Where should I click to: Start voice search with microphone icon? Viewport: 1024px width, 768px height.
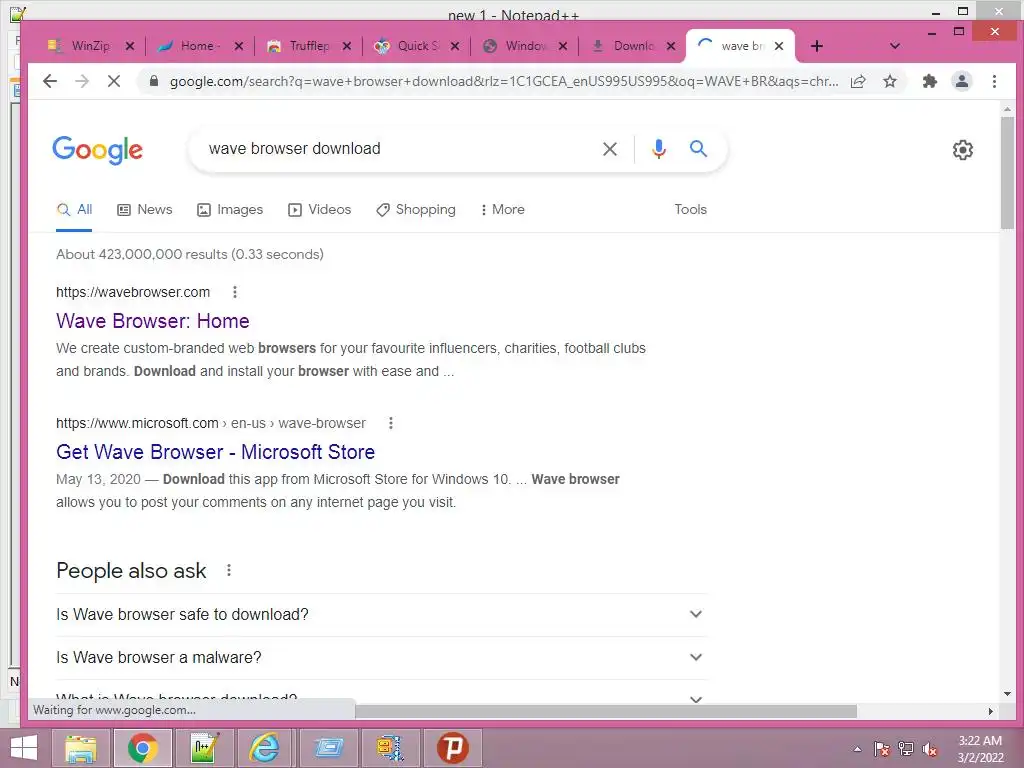[x=659, y=149]
